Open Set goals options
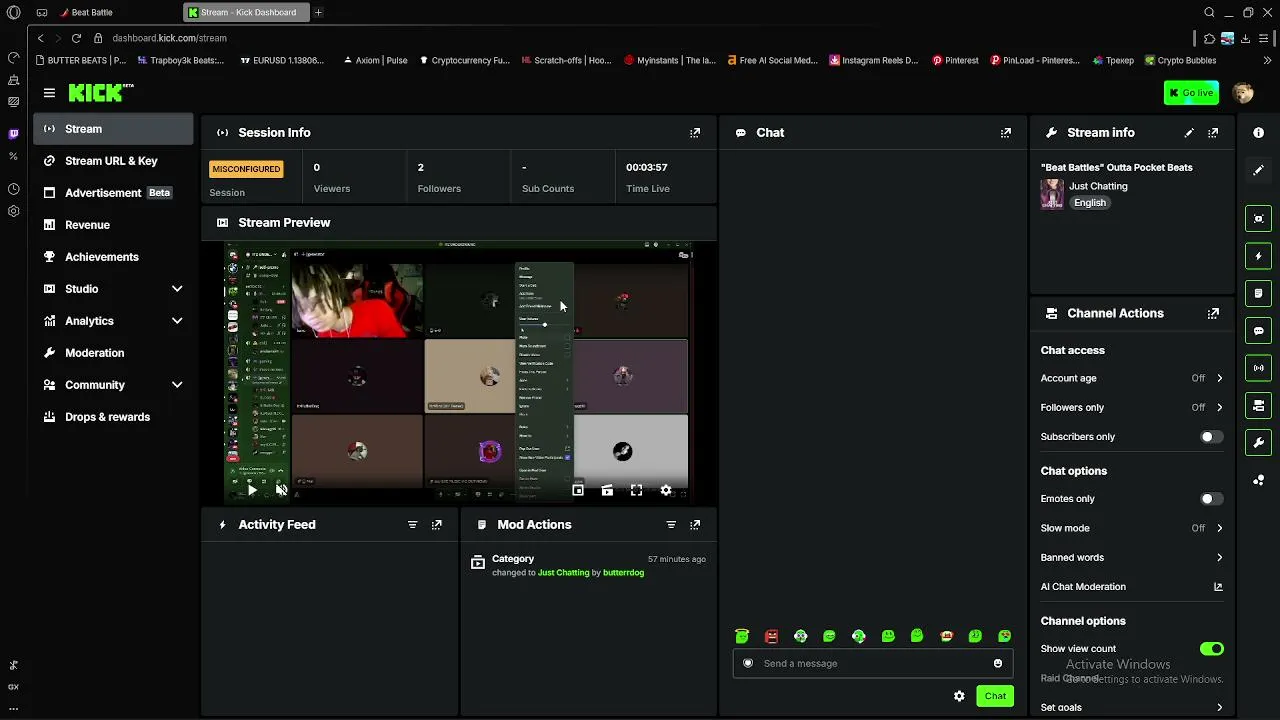 coord(1132,708)
